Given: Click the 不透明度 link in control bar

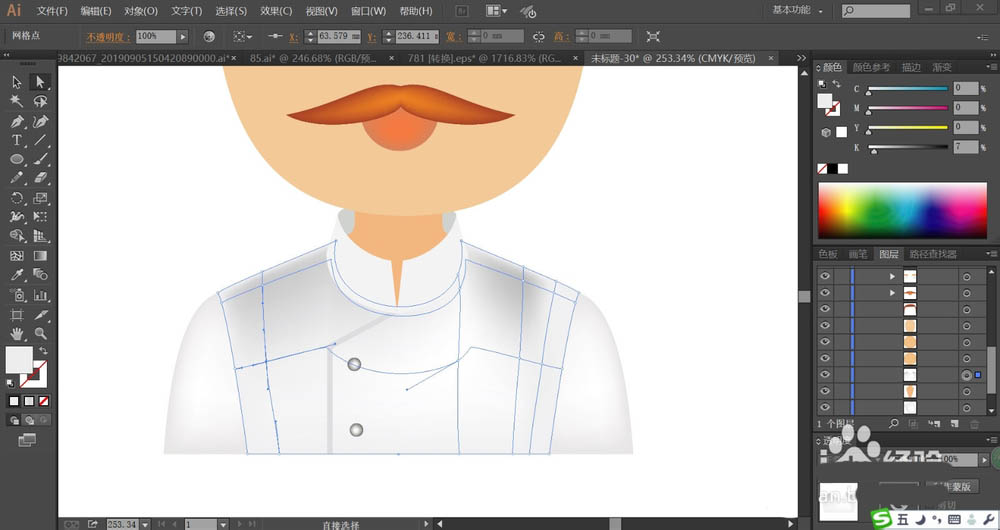Looking at the screenshot, I should click(x=106, y=36).
